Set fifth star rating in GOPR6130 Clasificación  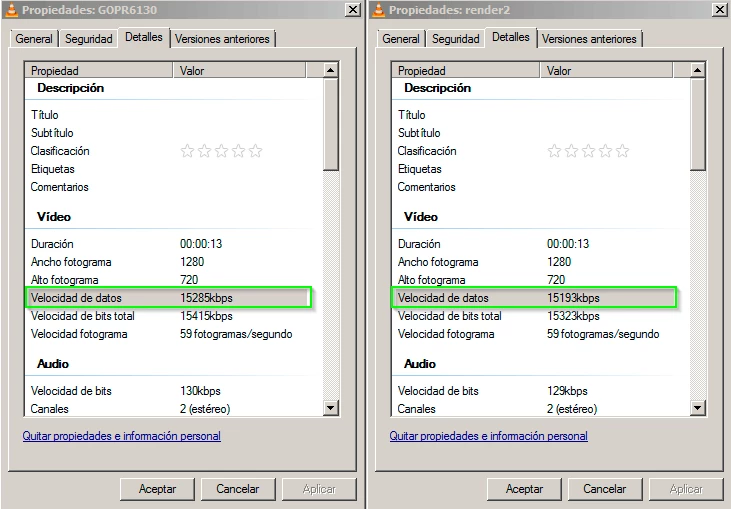[255, 151]
